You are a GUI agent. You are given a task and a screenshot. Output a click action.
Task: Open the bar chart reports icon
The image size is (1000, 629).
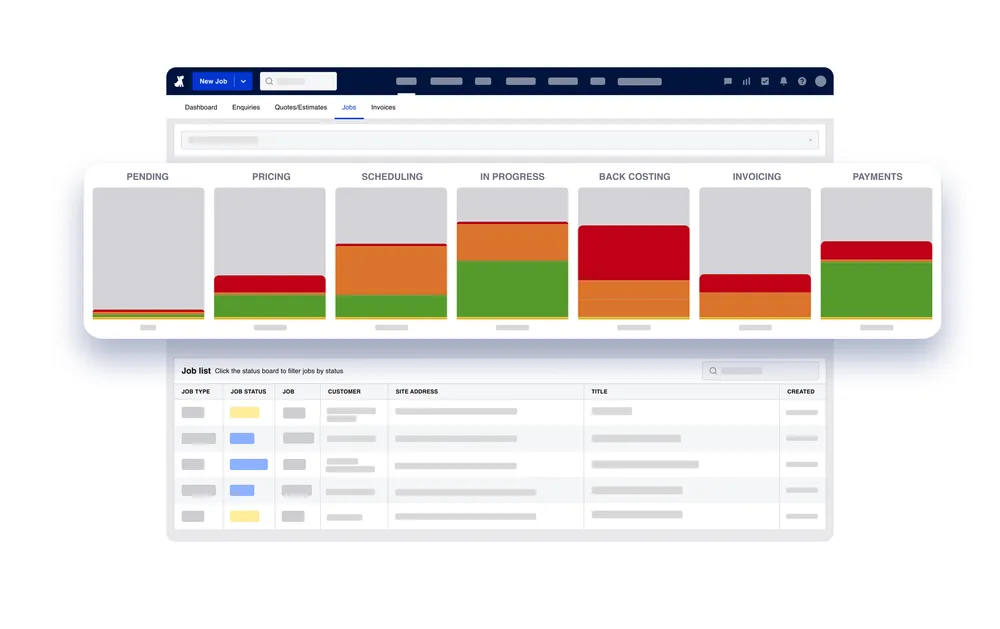pyautogui.click(x=746, y=81)
